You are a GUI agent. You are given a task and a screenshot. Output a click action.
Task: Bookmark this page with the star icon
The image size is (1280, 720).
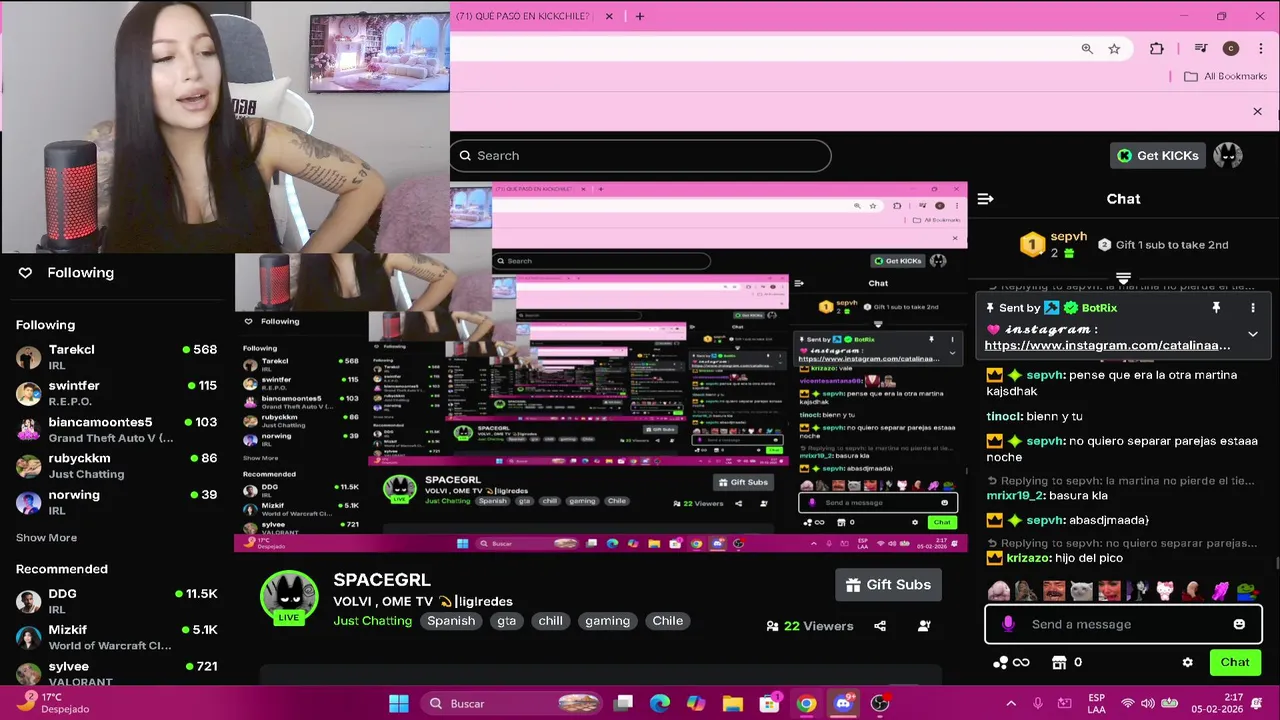[1114, 49]
